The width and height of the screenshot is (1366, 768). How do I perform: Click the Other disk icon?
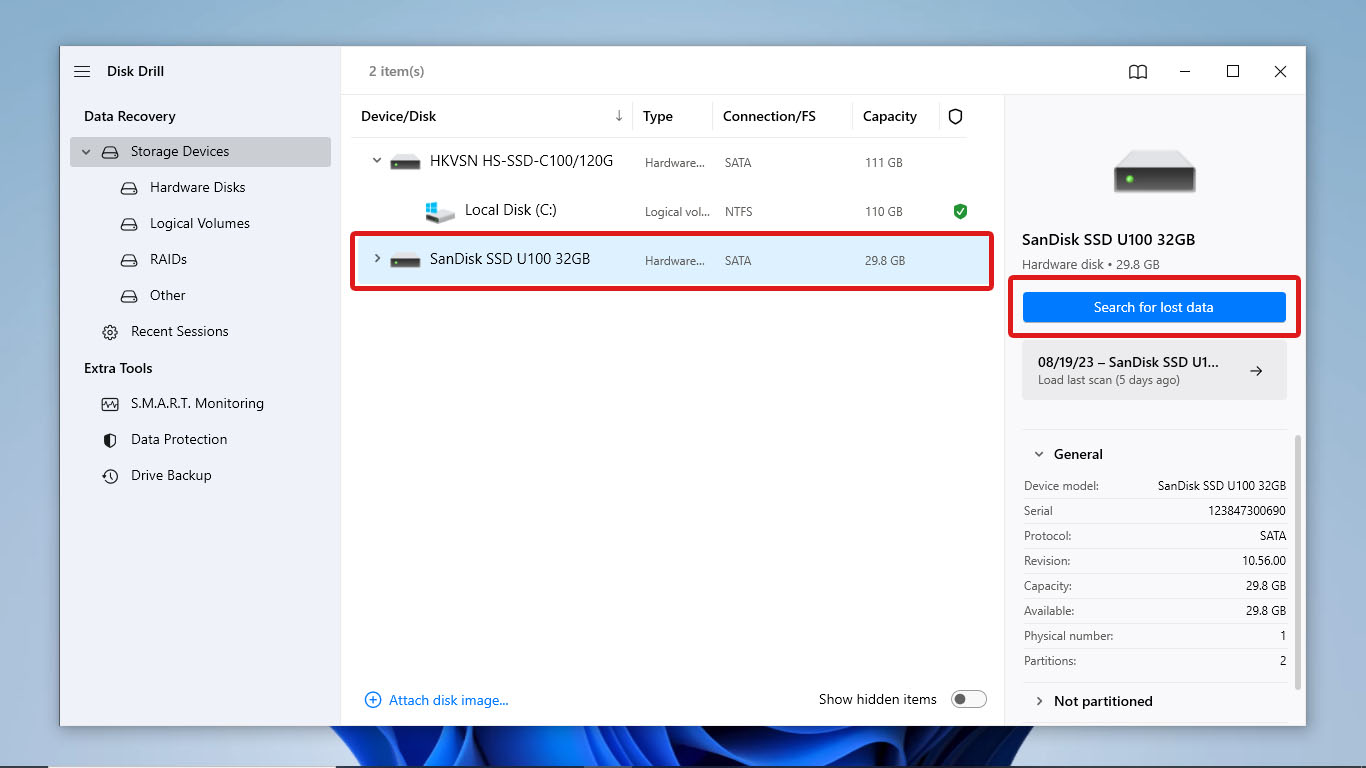[x=129, y=296]
